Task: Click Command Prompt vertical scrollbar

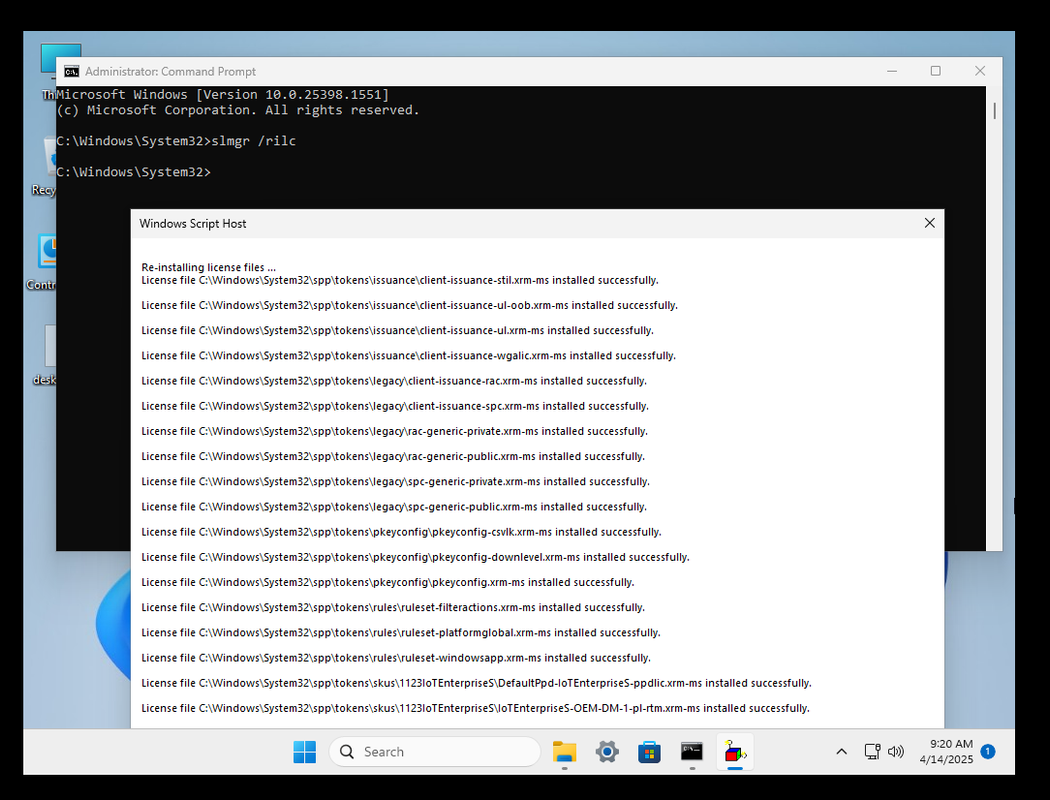Action: point(994,111)
